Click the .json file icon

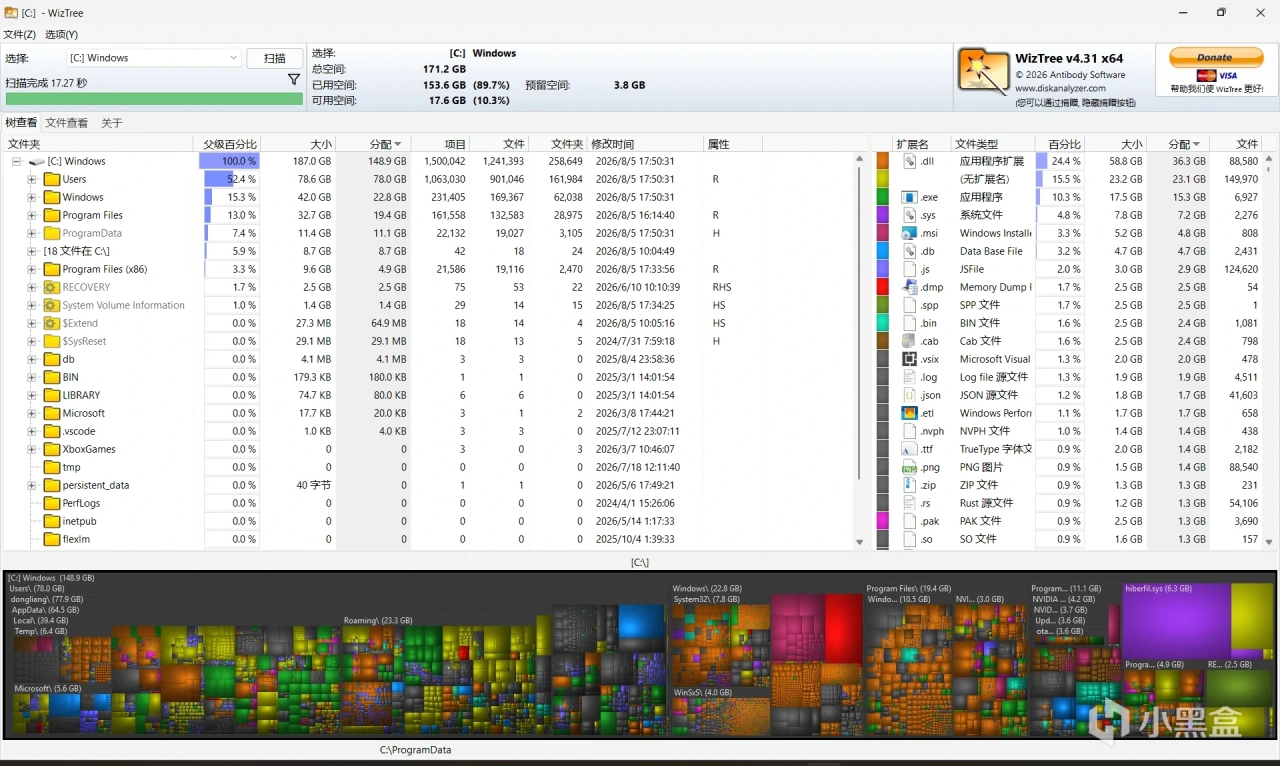pos(910,395)
